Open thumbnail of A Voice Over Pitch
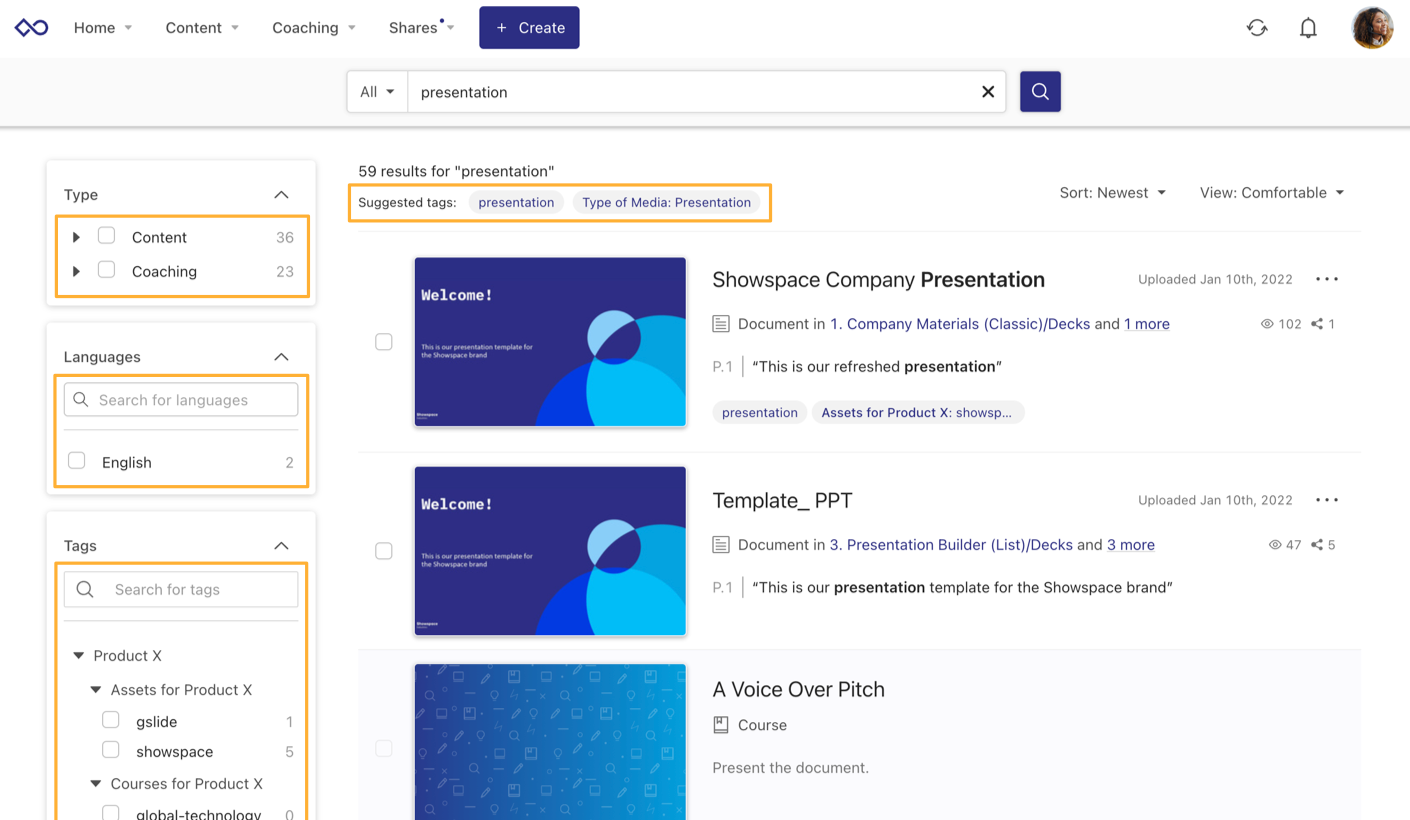Image resolution: width=1410 pixels, height=820 pixels. point(550,742)
